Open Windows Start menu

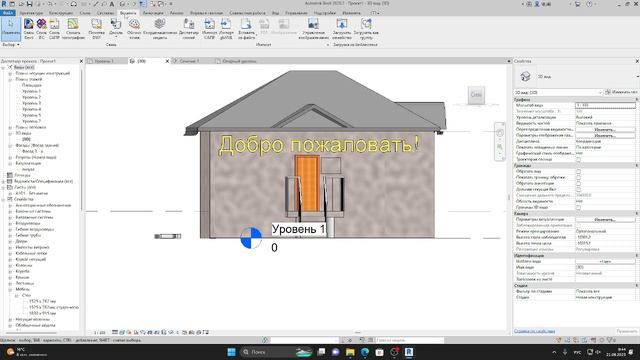[231, 352]
